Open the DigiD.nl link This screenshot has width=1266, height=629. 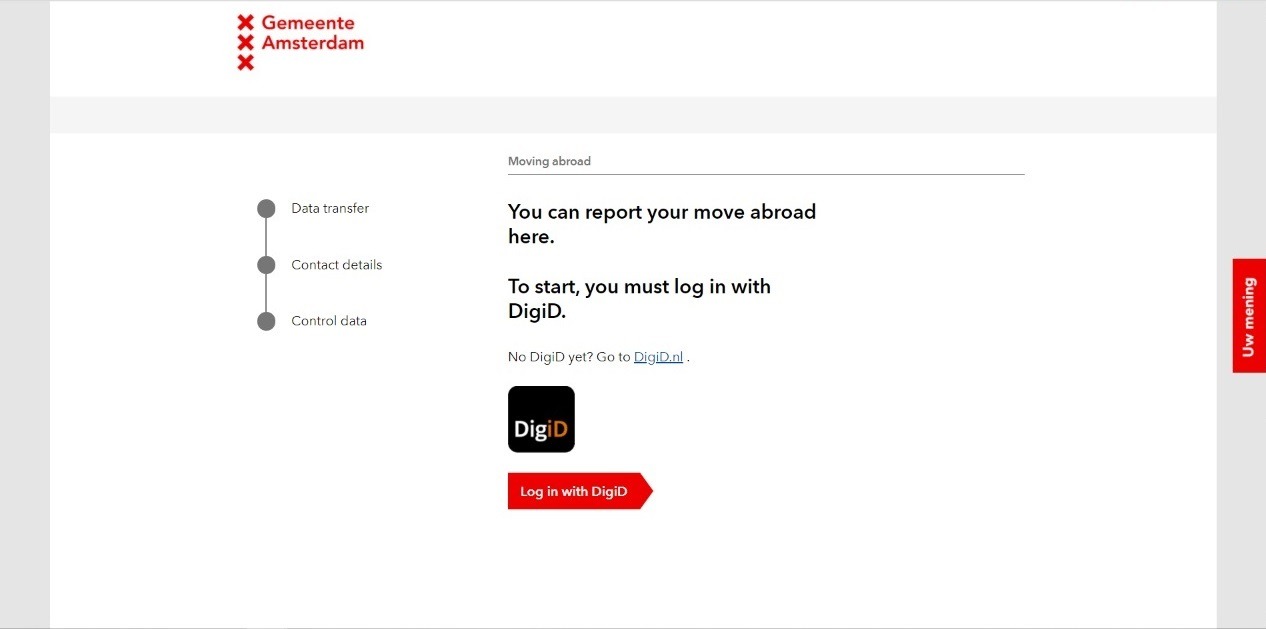tap(658, 357)
